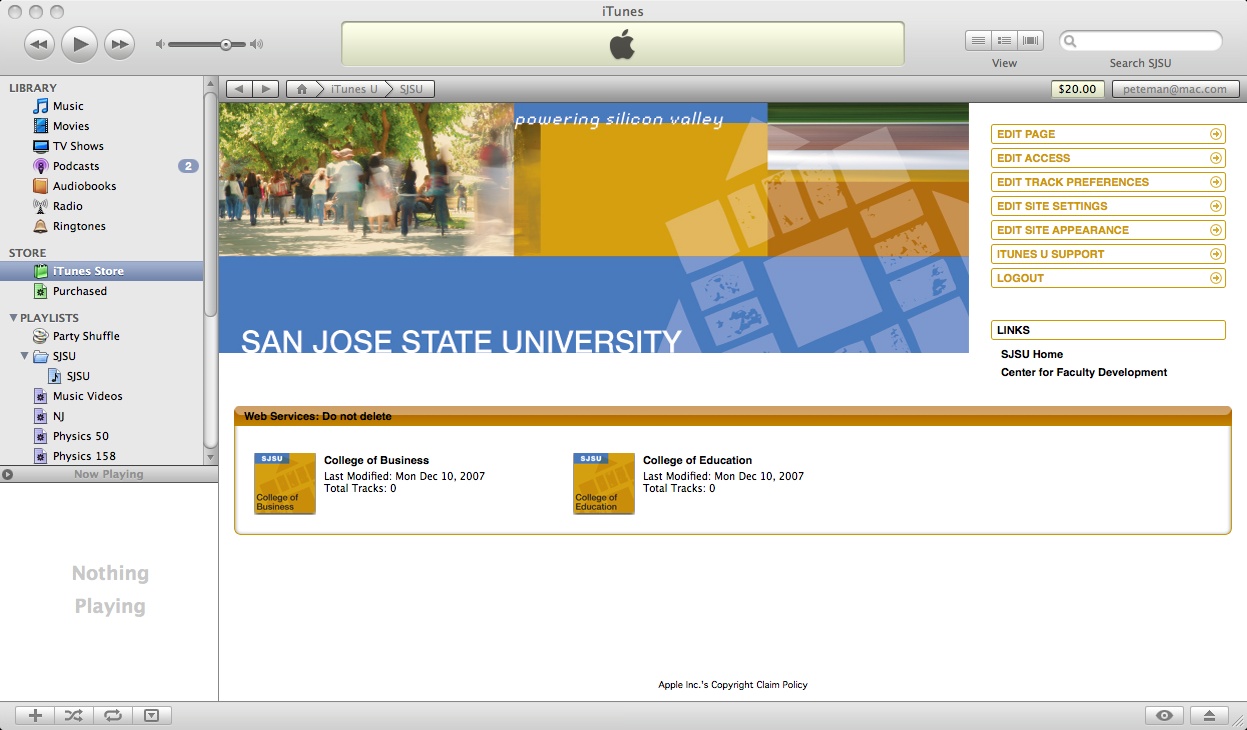Screen dimensions: 1247x730
Task: Click the add playlist plus button
Action: [x=35, y=715]
